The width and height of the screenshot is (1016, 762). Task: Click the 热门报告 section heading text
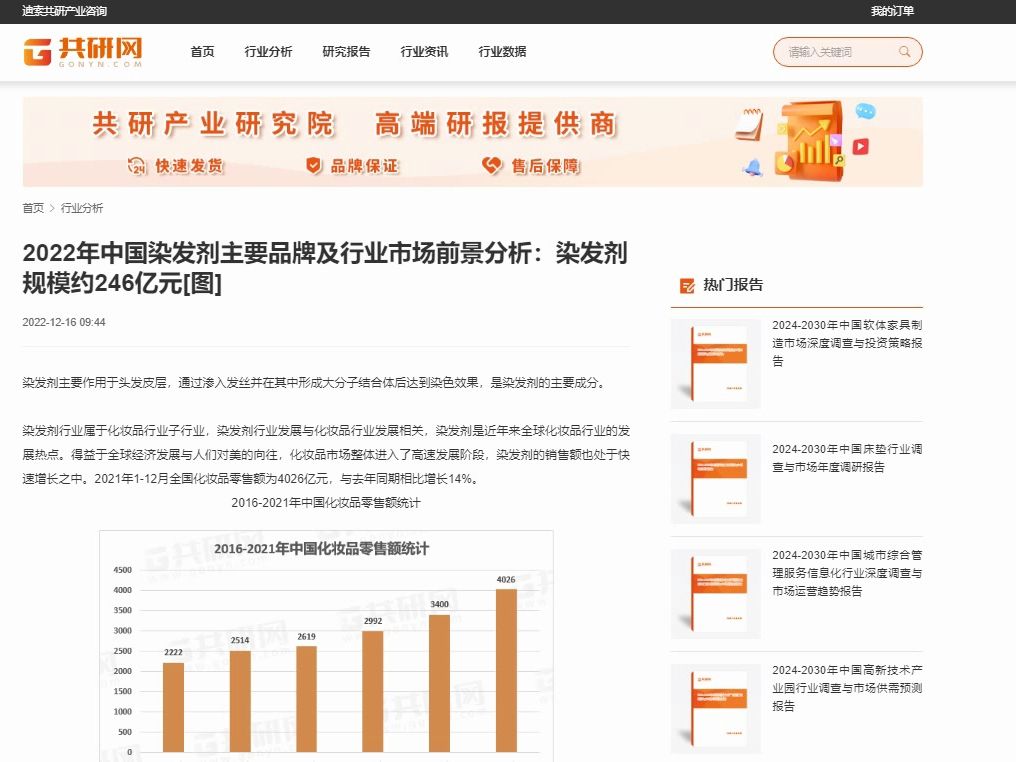click(733, 285)
